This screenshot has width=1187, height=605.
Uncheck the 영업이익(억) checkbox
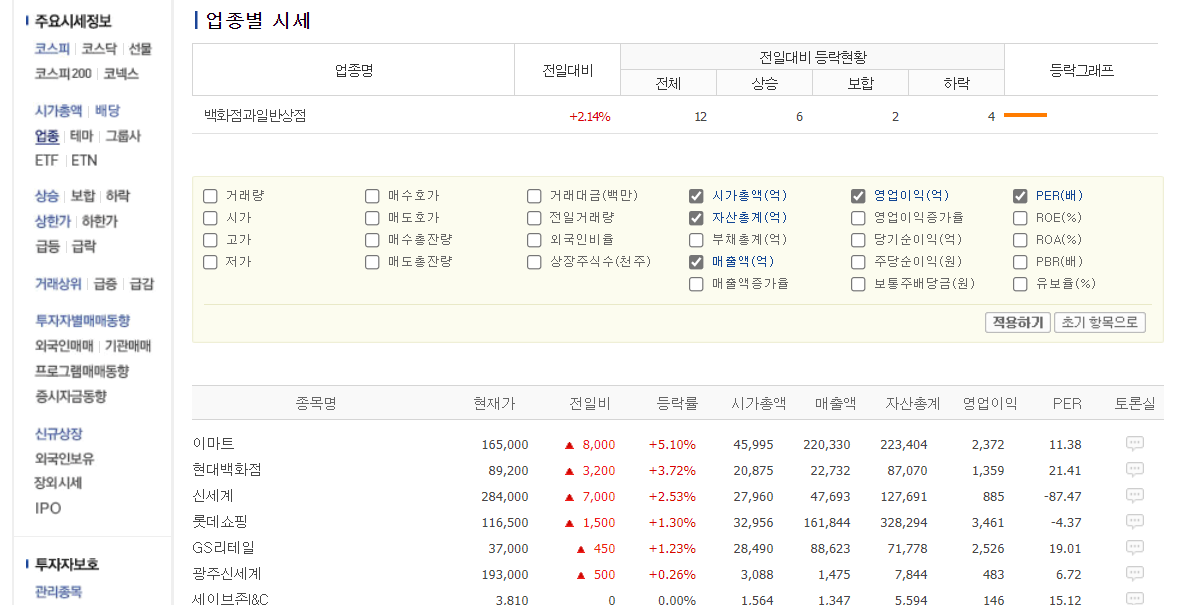point(858,196)
